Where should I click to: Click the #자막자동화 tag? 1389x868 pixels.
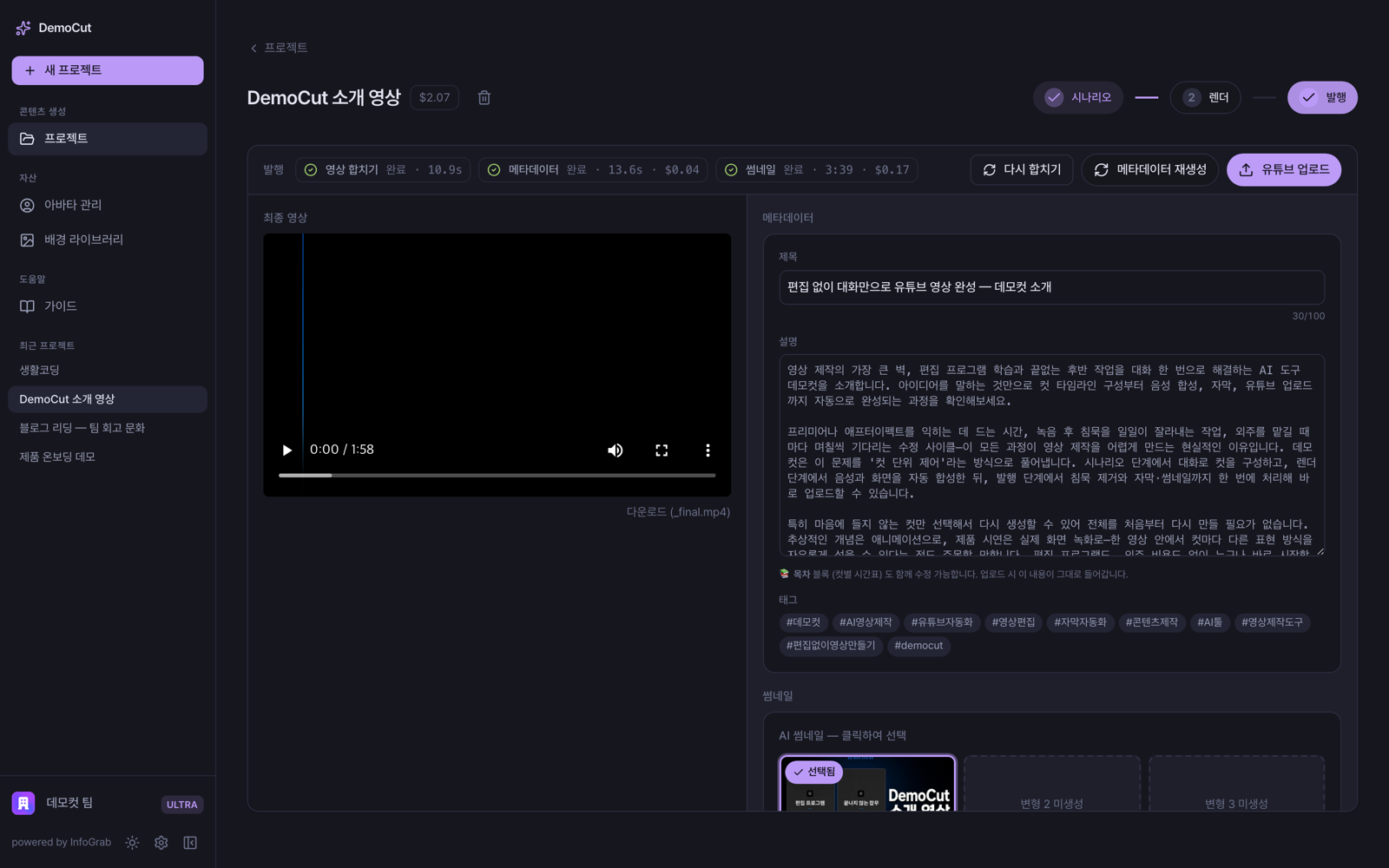(x=1080, y=622)
